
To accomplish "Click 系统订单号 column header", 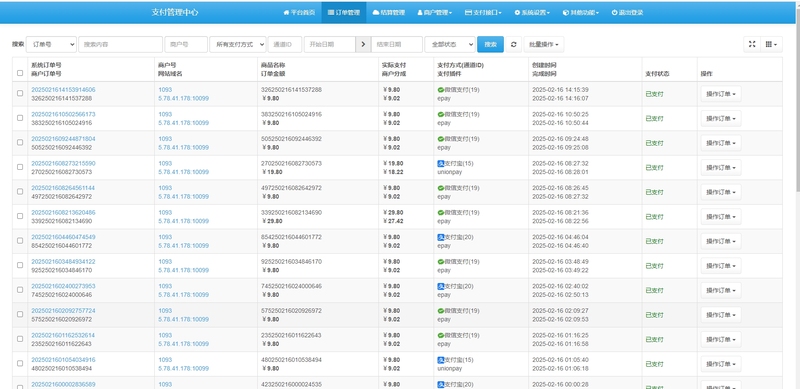I will 46,65.
